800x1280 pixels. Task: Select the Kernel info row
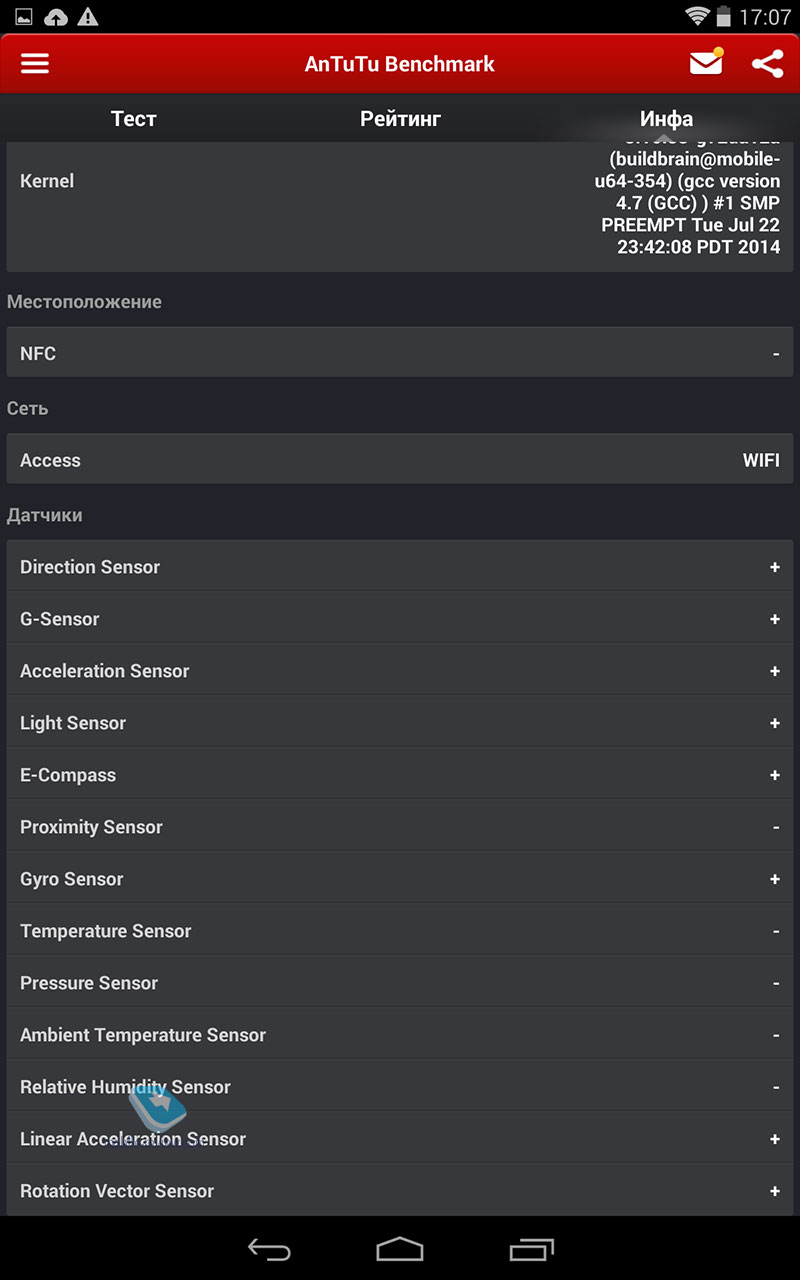[x=400, y=206]
